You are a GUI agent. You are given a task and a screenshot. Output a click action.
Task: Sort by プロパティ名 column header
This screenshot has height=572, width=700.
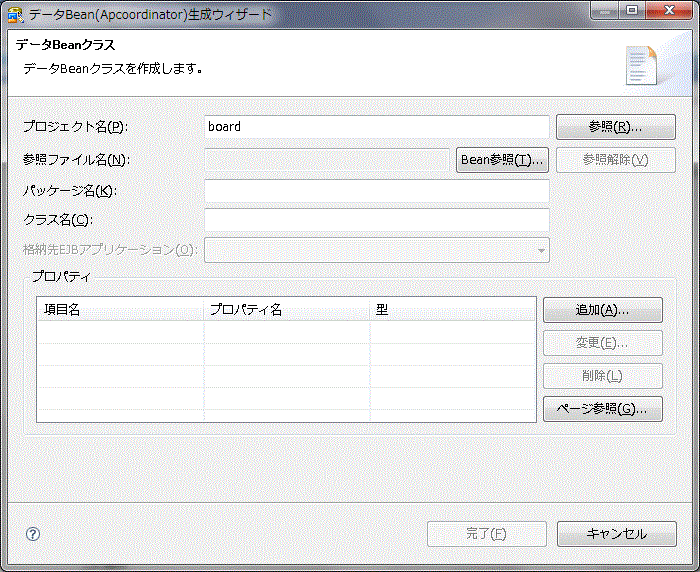pos(286,309)
